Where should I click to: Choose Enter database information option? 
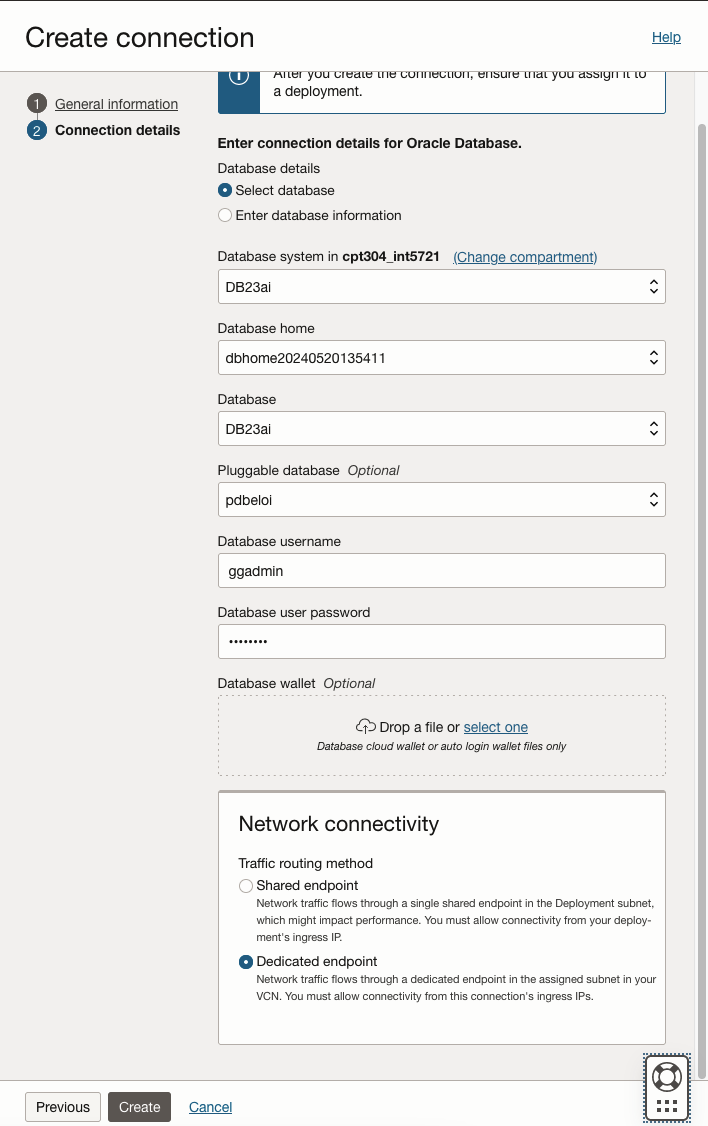[224, 215]
